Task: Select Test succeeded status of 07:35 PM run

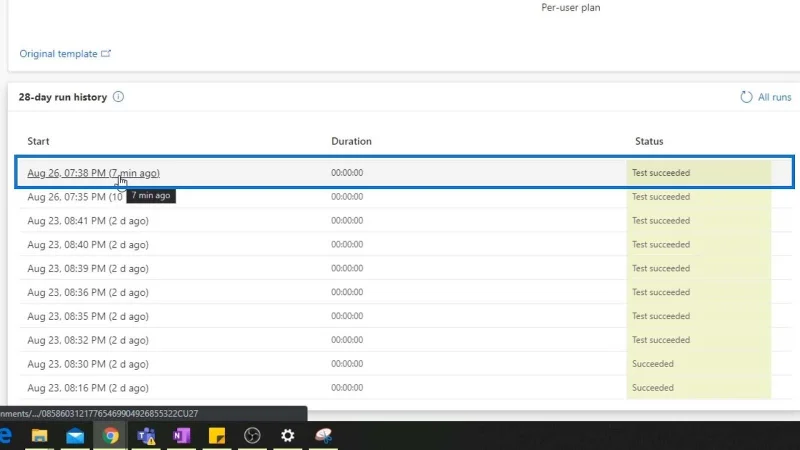Action: point(661,197)
